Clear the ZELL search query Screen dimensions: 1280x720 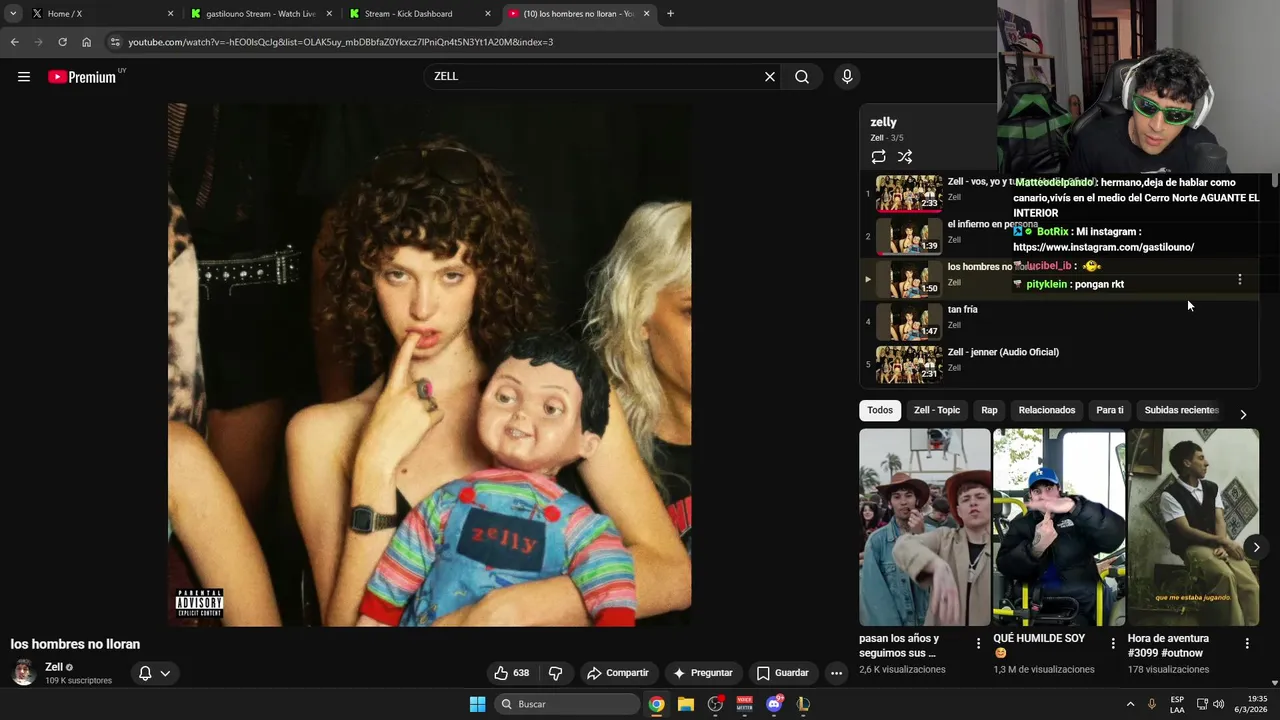tap(770, 77)
